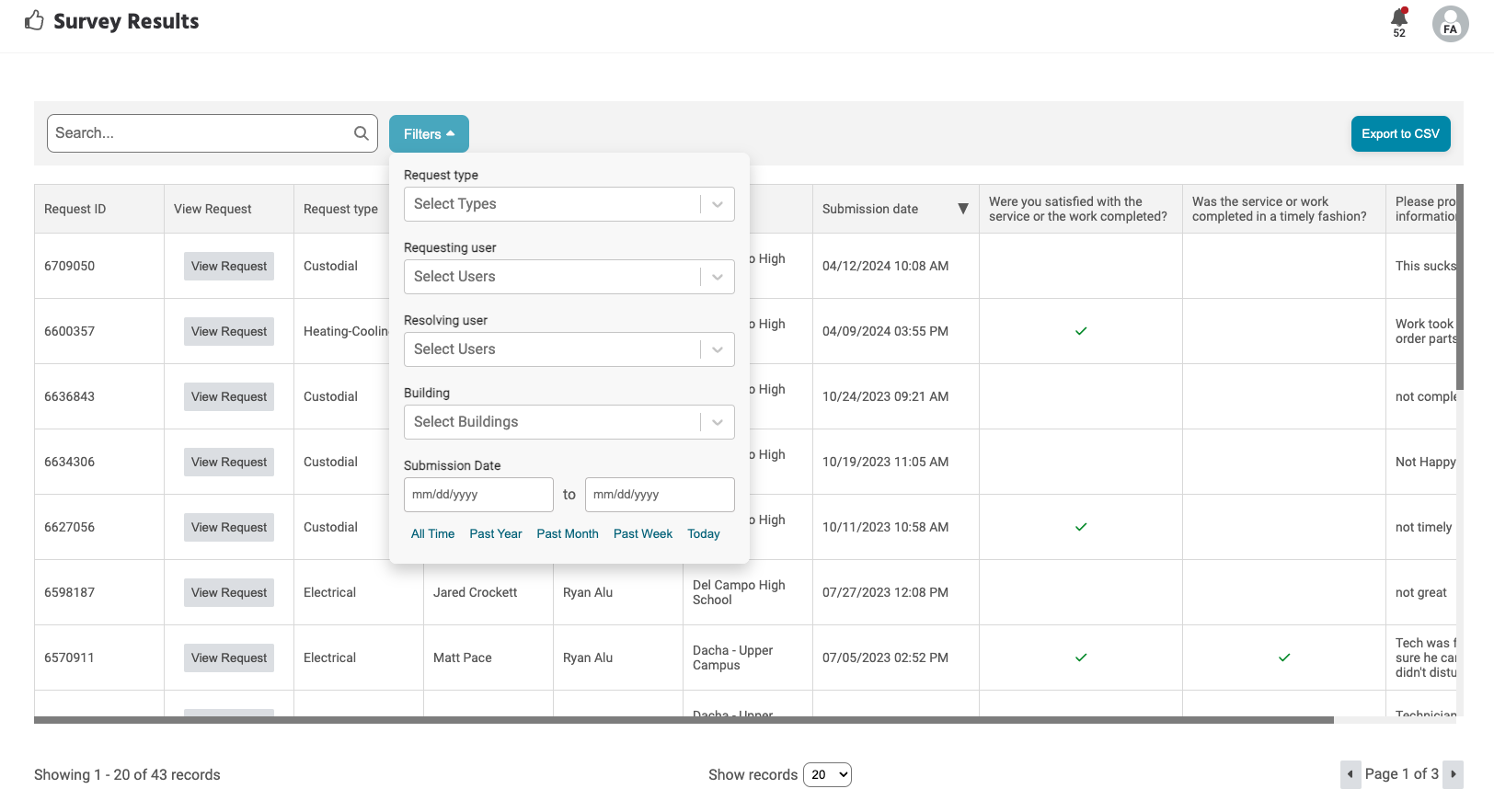The width and height of the screenshot is (1494, 812).
Task: Click the Survey Results thumbs-up icon
Action: tap(34, 21)
